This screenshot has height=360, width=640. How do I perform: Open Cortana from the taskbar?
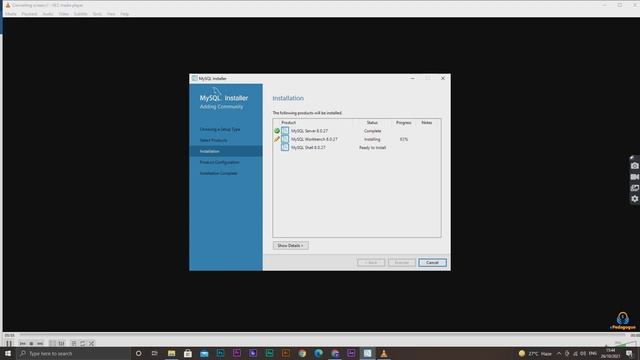pyautogui.click(x=138, y=353)
